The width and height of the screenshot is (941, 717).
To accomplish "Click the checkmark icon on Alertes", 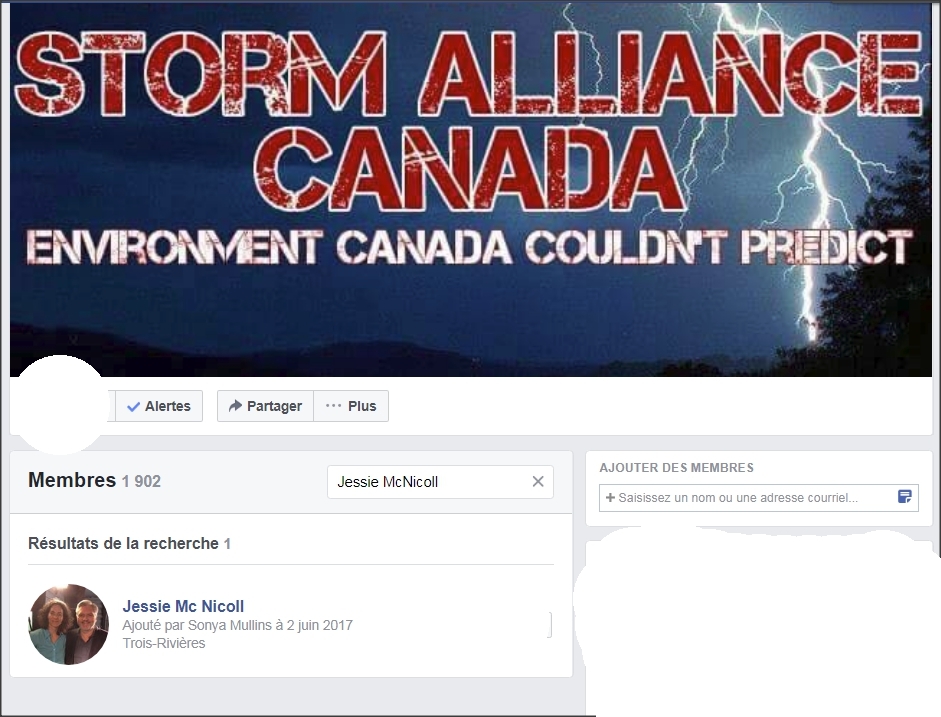I will click(133, 407).
